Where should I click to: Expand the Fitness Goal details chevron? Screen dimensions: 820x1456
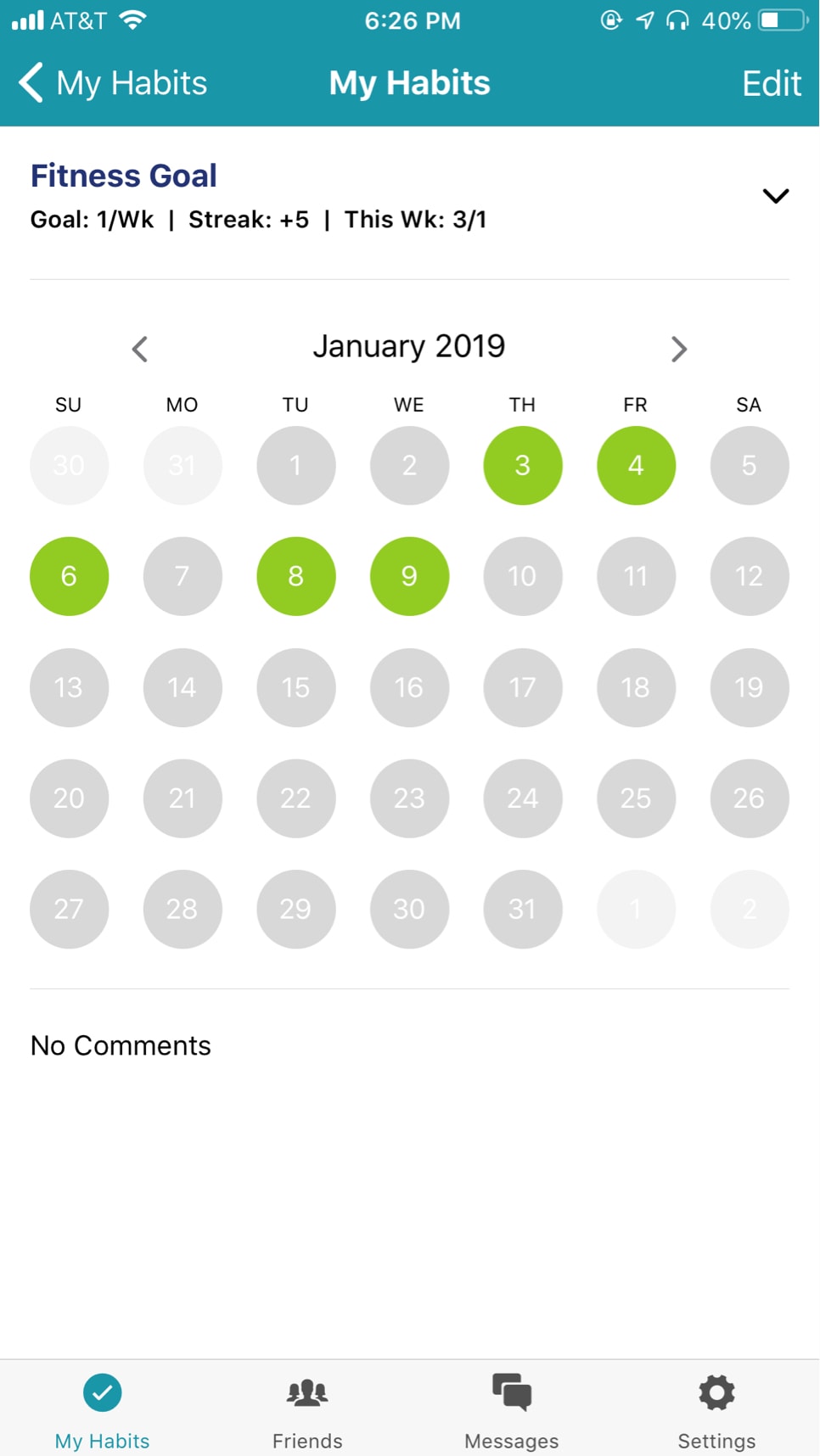click(776, 196)
